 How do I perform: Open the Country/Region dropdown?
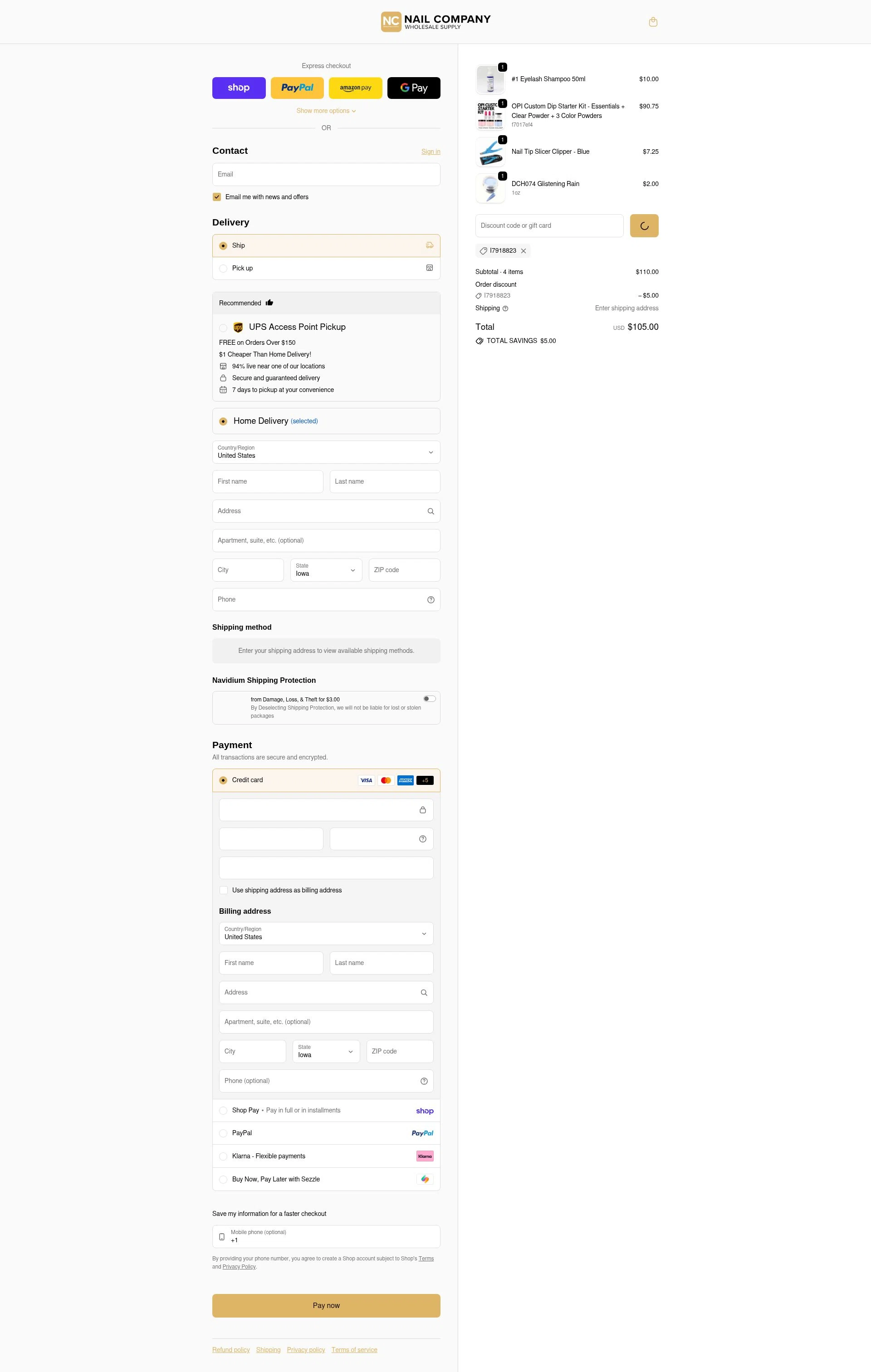326,452
